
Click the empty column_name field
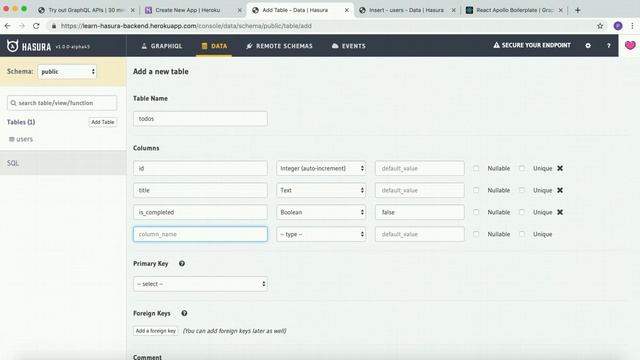tap(200, 234)
